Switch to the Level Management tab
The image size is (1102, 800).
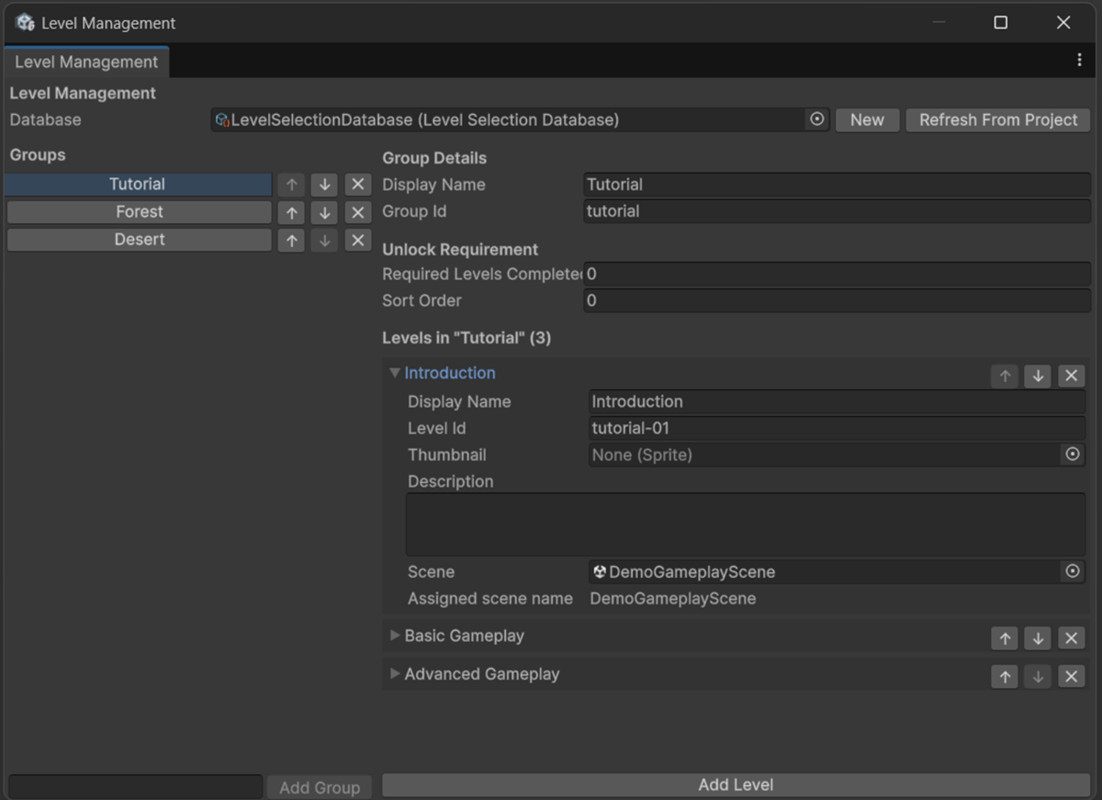(x=86, y=62)
